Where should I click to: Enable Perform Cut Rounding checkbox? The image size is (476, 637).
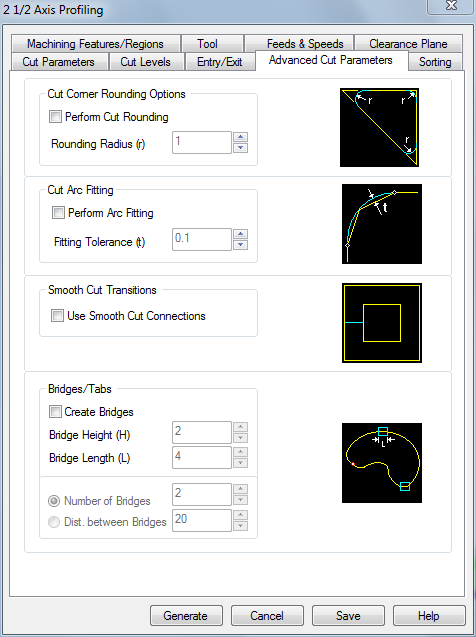click(x=55, y=117)
